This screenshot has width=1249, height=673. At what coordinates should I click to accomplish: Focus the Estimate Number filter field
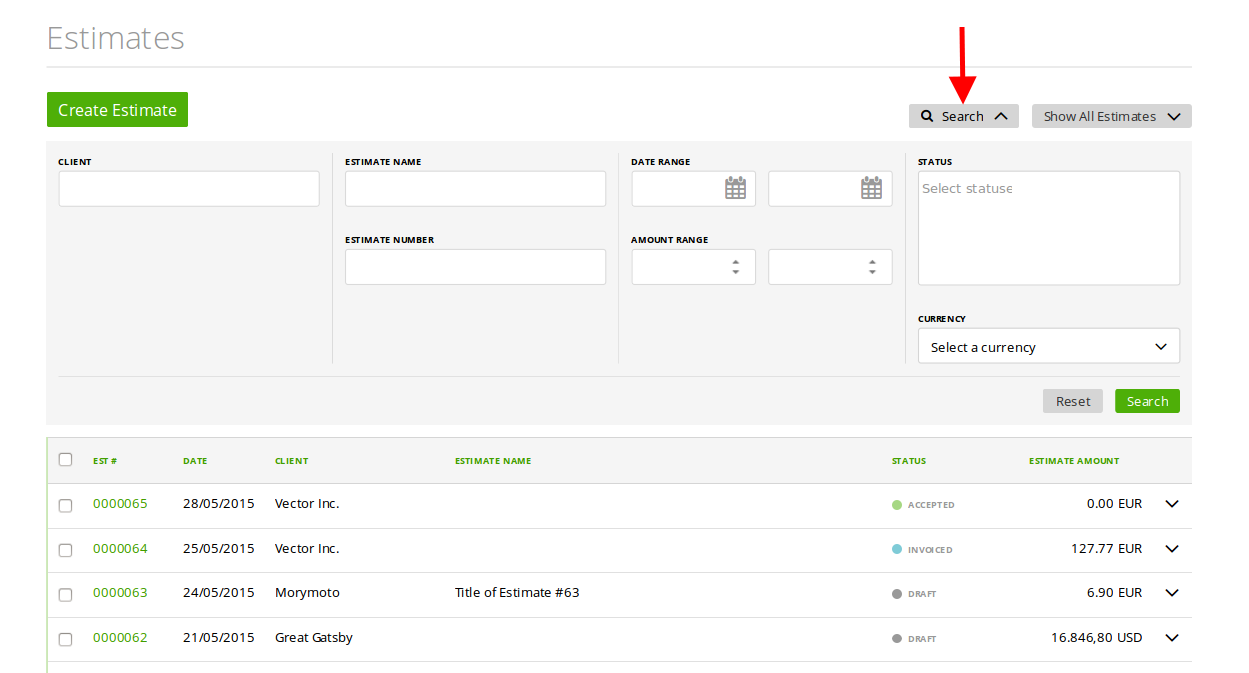475,267
